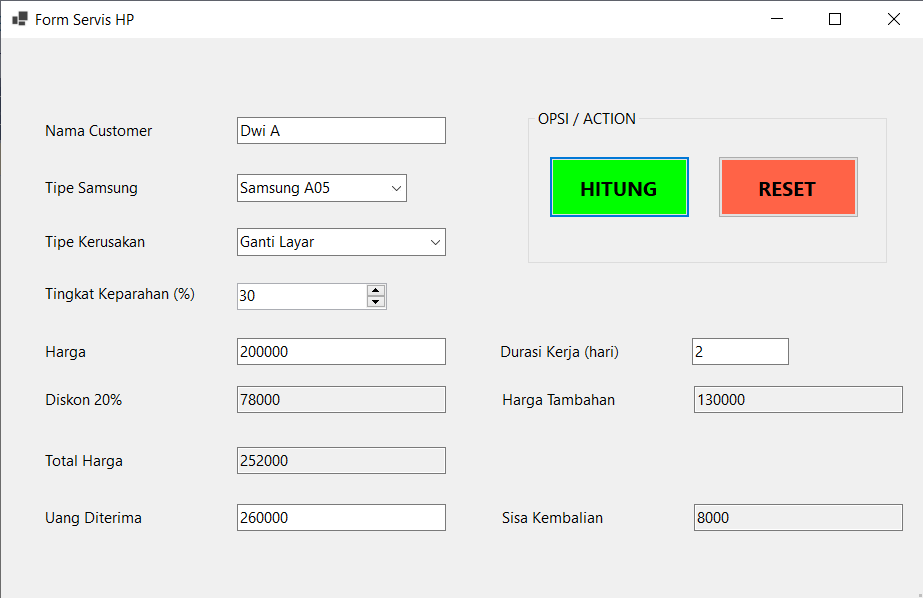
Task: Click the Harga input field
Action: point(341,351)
